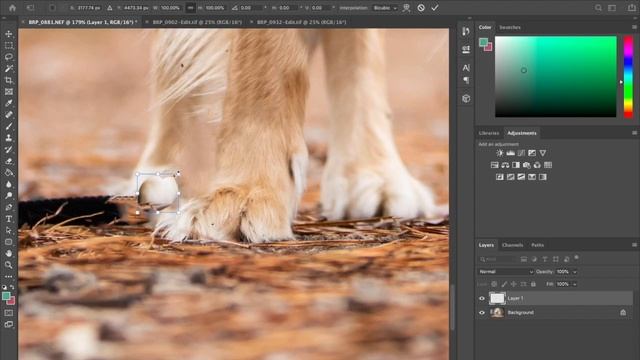The height and width of the screenshot is (360, 640).
Task: Toggle Quick Mask mode in toolbar
Action: pyautogui.click(x=9, y=313)
